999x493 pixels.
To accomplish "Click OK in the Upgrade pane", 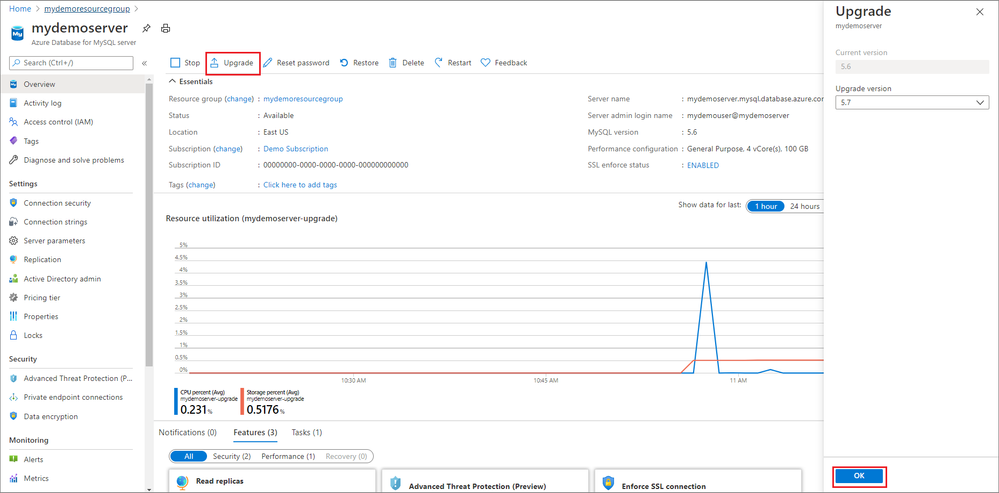I will pyautogui.click(x=859, y=476).
